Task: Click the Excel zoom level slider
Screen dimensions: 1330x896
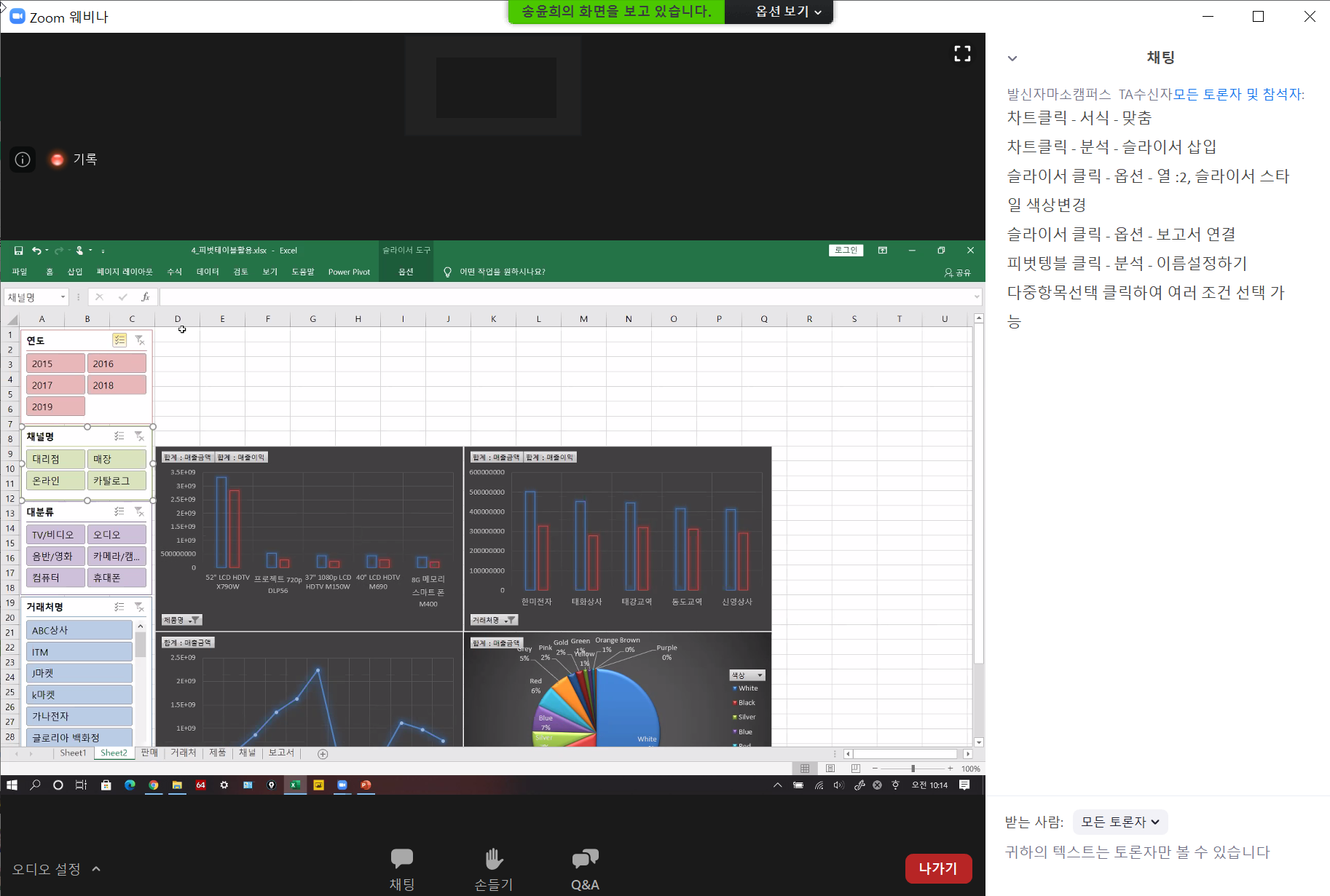Action: [913, 769]
